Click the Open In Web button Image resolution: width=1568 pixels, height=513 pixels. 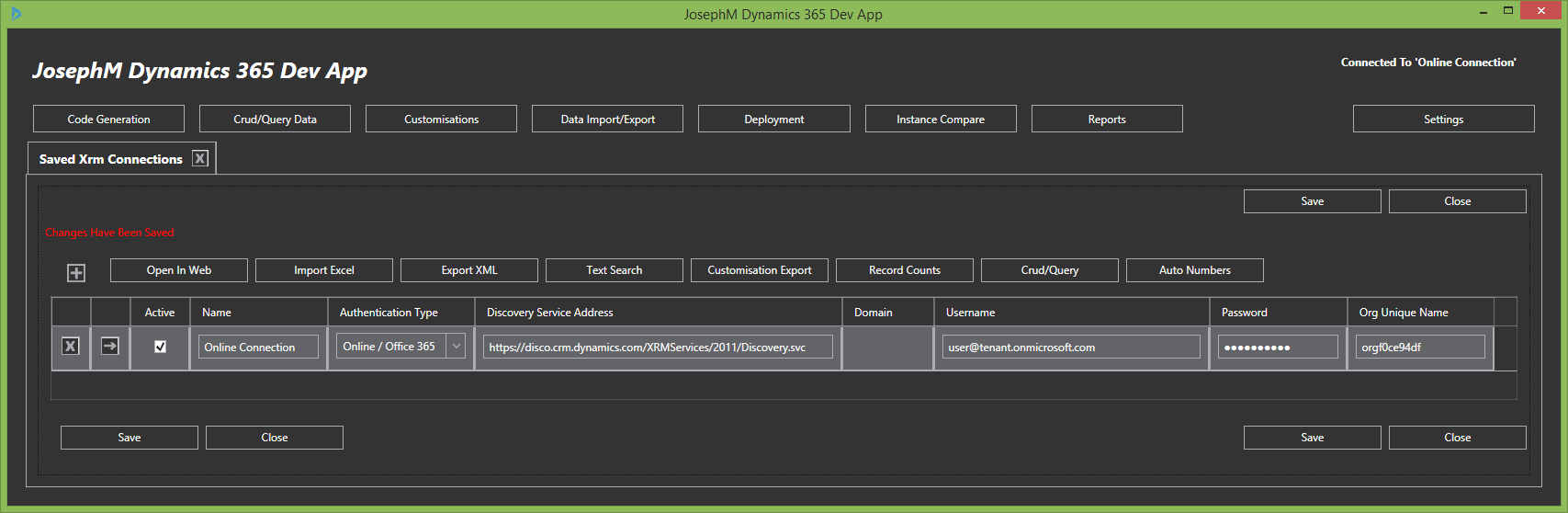(179, 270)
